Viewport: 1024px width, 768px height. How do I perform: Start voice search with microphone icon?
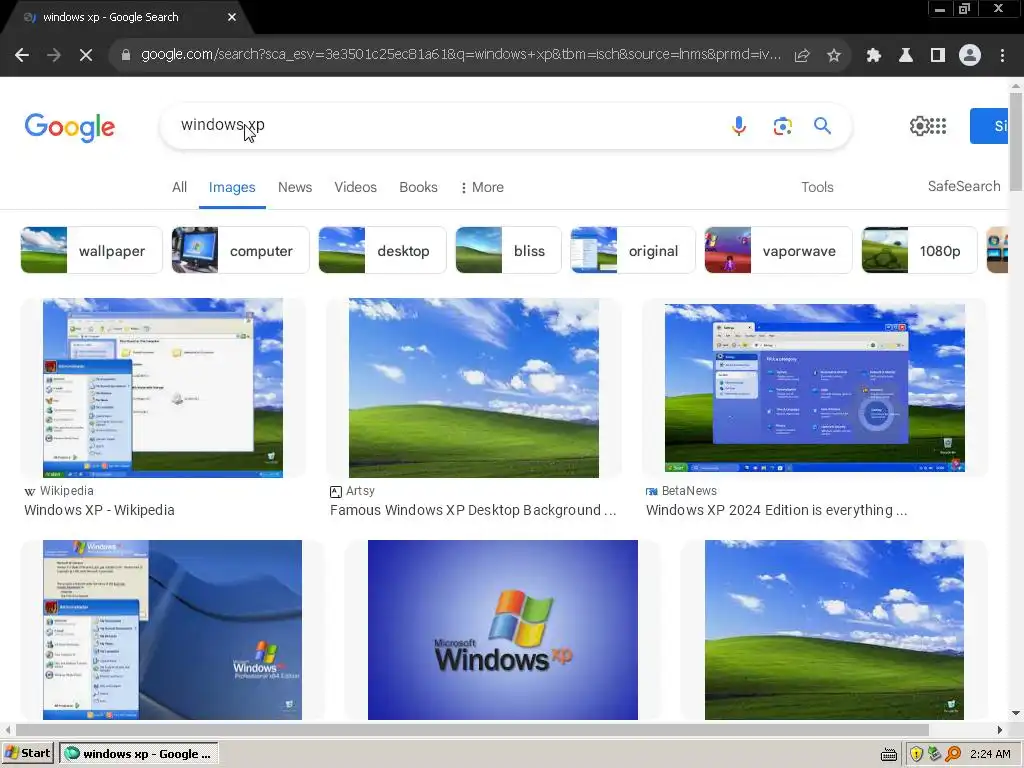coord(739,125)
